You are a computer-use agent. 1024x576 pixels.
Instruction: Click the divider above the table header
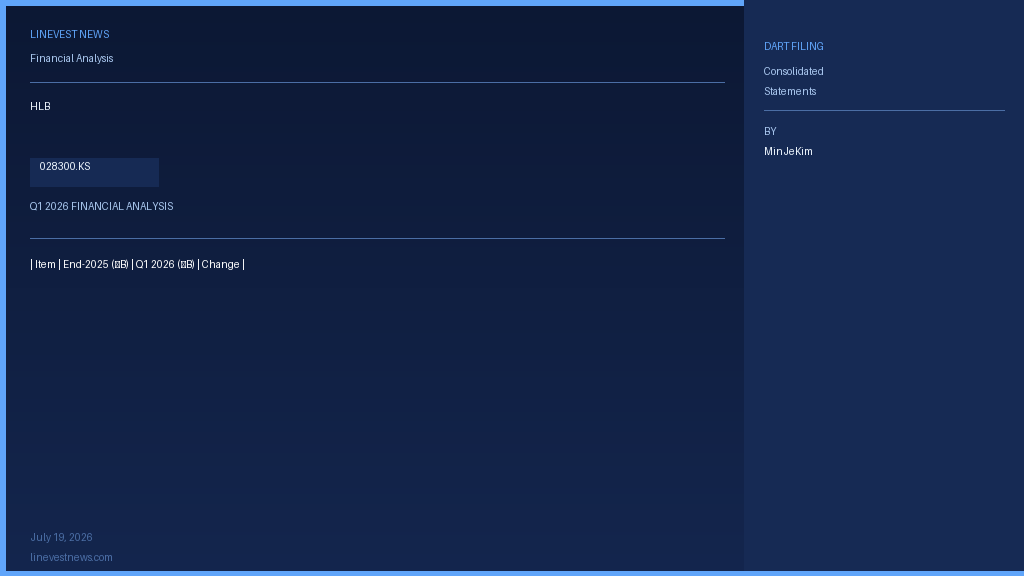click(x=377, y=238)
